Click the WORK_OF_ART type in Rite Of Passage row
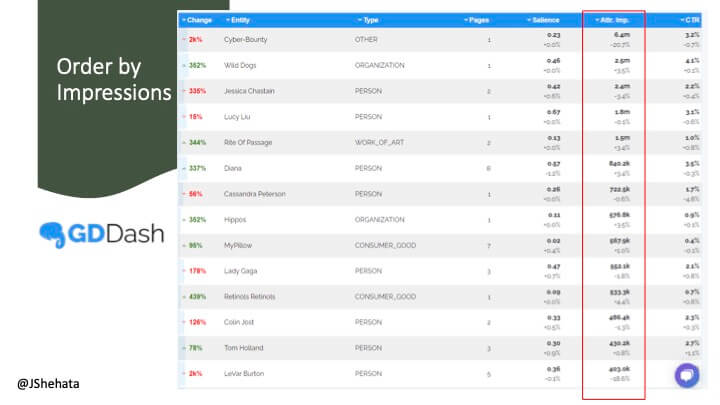Image resolution: width=720 pixels, height=405 pixels. coord(379,142)
